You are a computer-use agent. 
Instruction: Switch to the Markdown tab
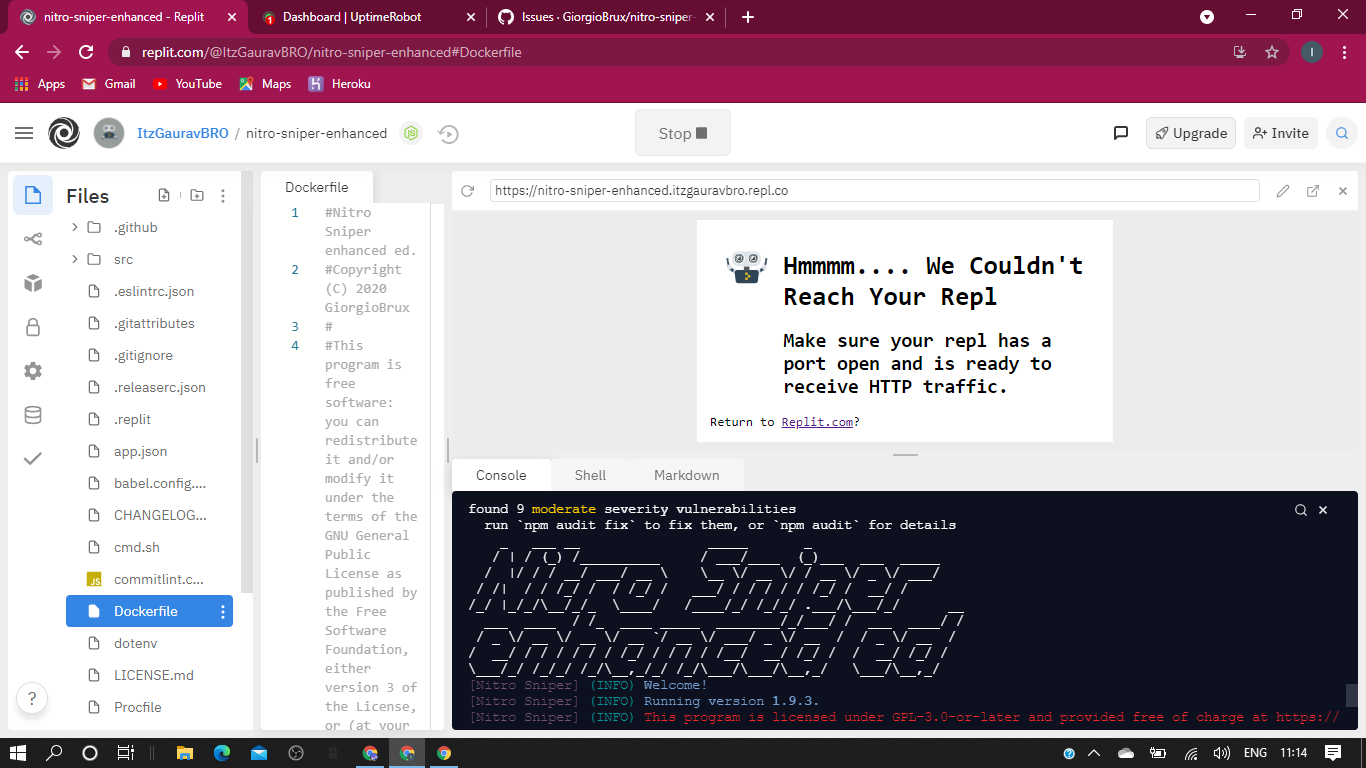(687, 475)
